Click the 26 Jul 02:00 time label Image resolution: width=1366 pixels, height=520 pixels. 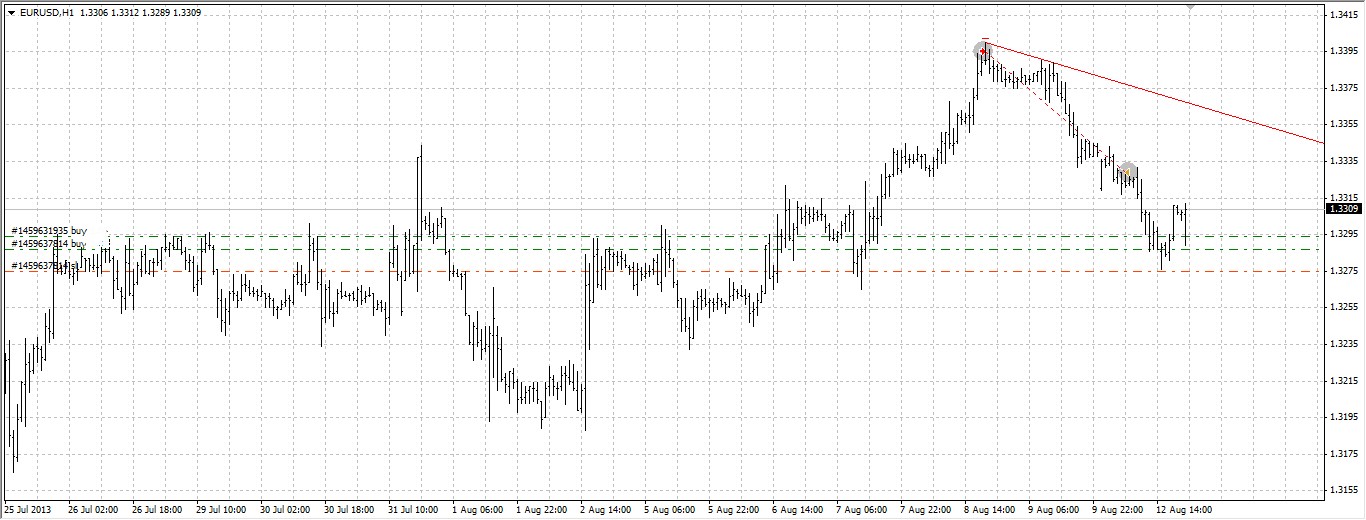(x=93, y=509)
